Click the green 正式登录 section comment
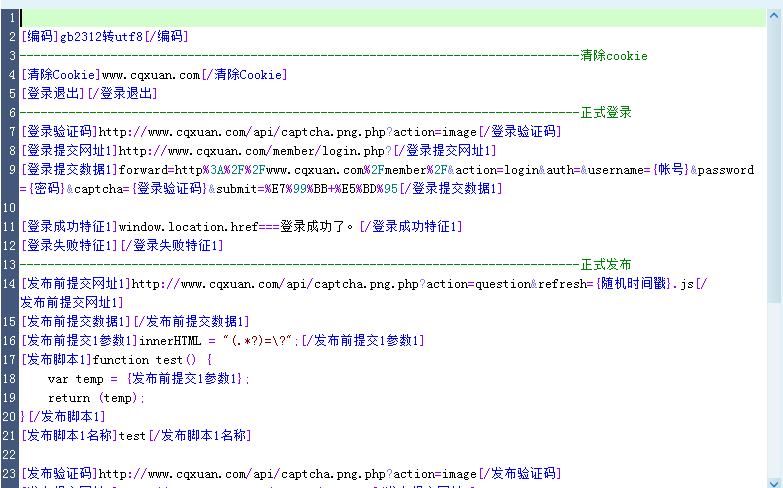Image resolution: width=783 pixels, height=488 pixels. [606, 113]
